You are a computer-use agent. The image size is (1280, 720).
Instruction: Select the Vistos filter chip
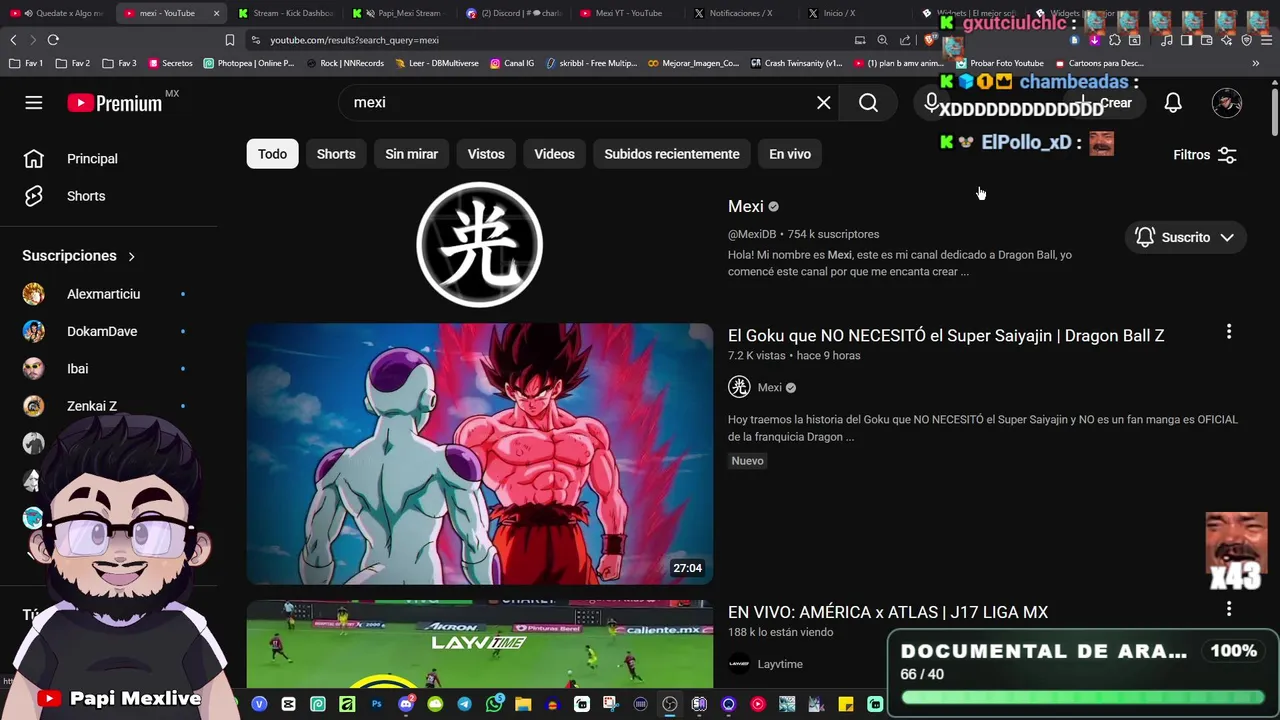click(x=486, y=154)
